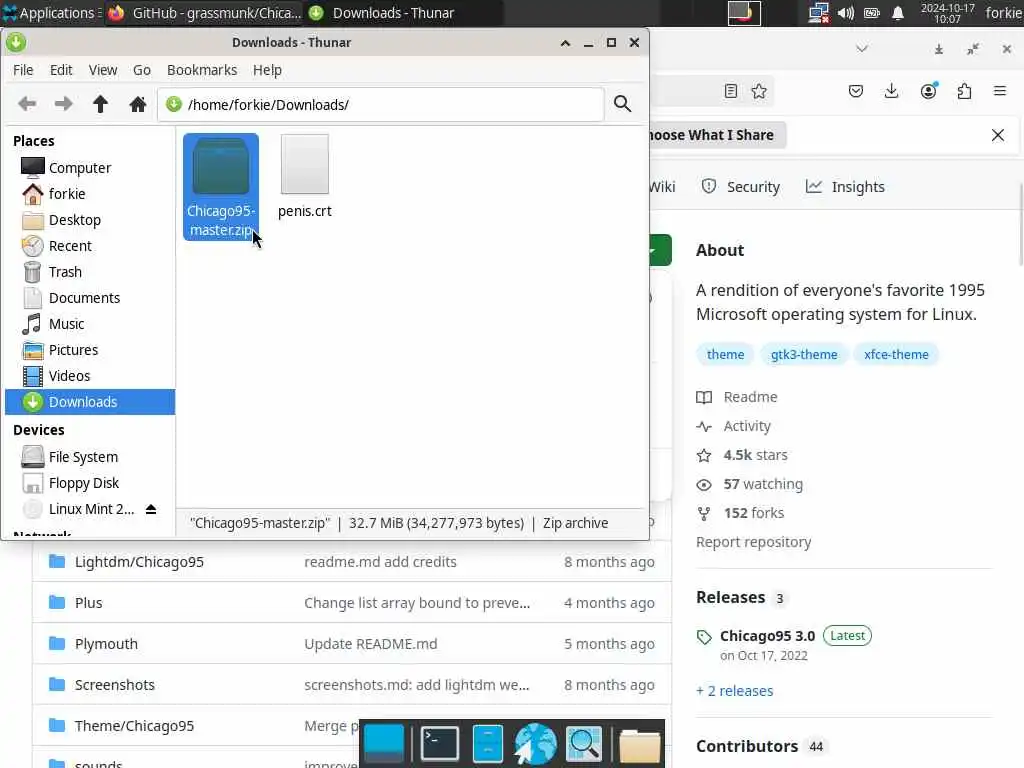The width and height of the screenshot is (1024, 768).
Task: Open GitHub Insights tab
Action: pyautogui.click(x=845, y=187)
